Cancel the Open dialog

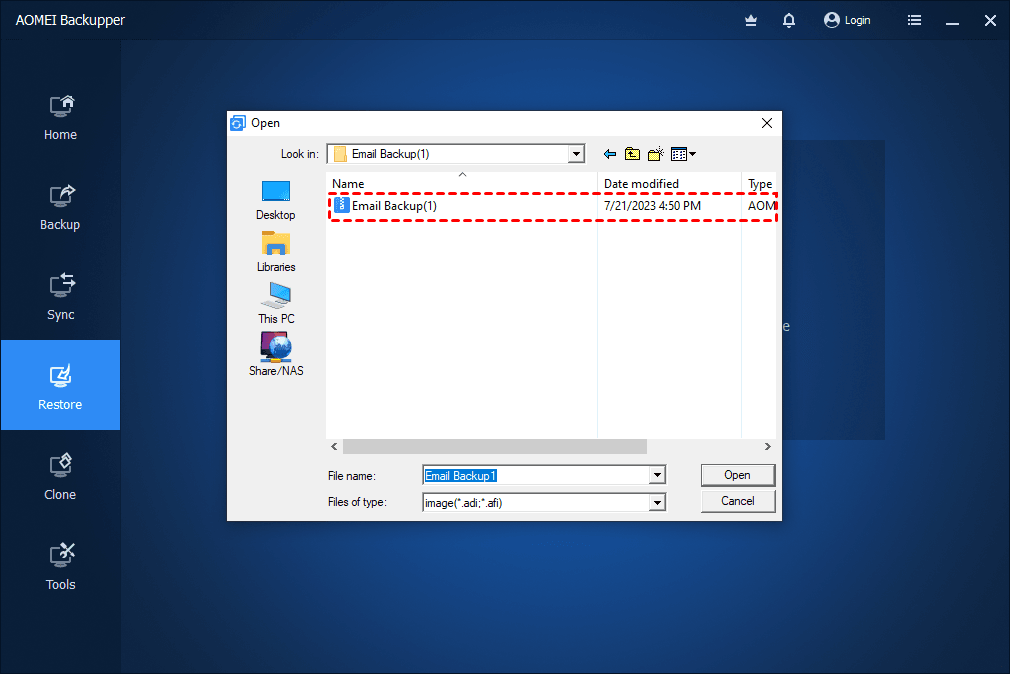pos(738,501)
